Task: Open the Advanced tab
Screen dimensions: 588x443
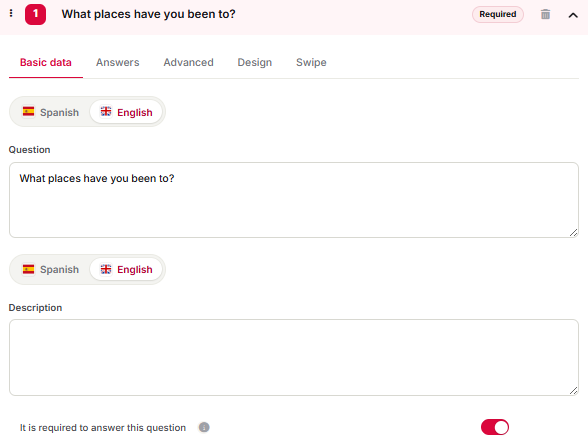Action: click(x=189, y=62)
